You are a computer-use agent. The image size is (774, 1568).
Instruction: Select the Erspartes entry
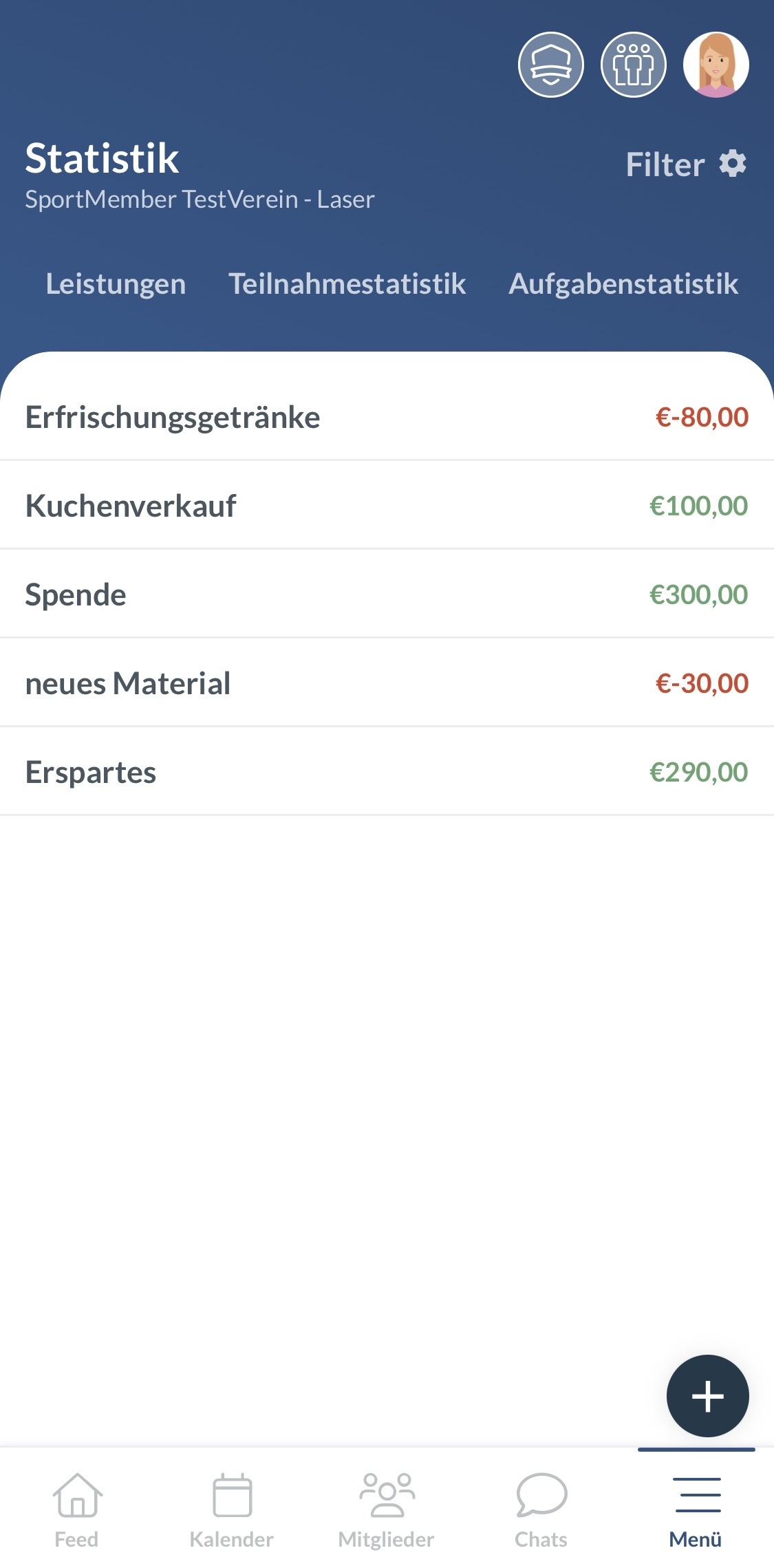387,772
